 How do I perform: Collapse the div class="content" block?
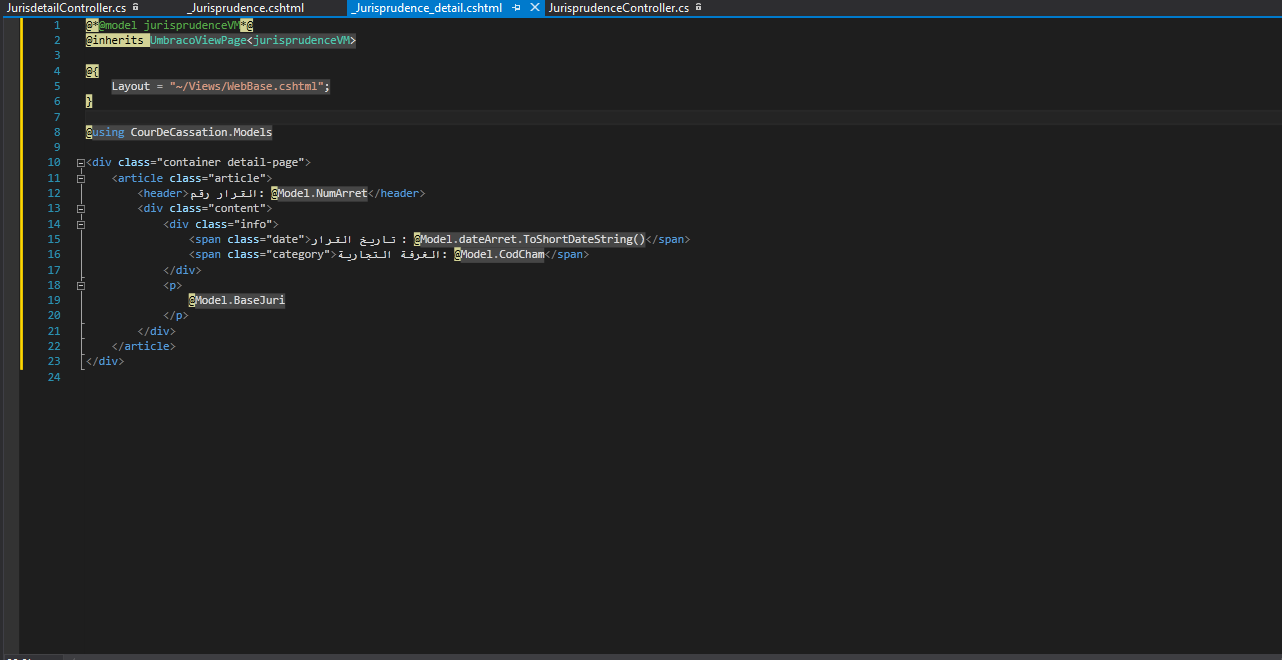click(x=80, y=209)
